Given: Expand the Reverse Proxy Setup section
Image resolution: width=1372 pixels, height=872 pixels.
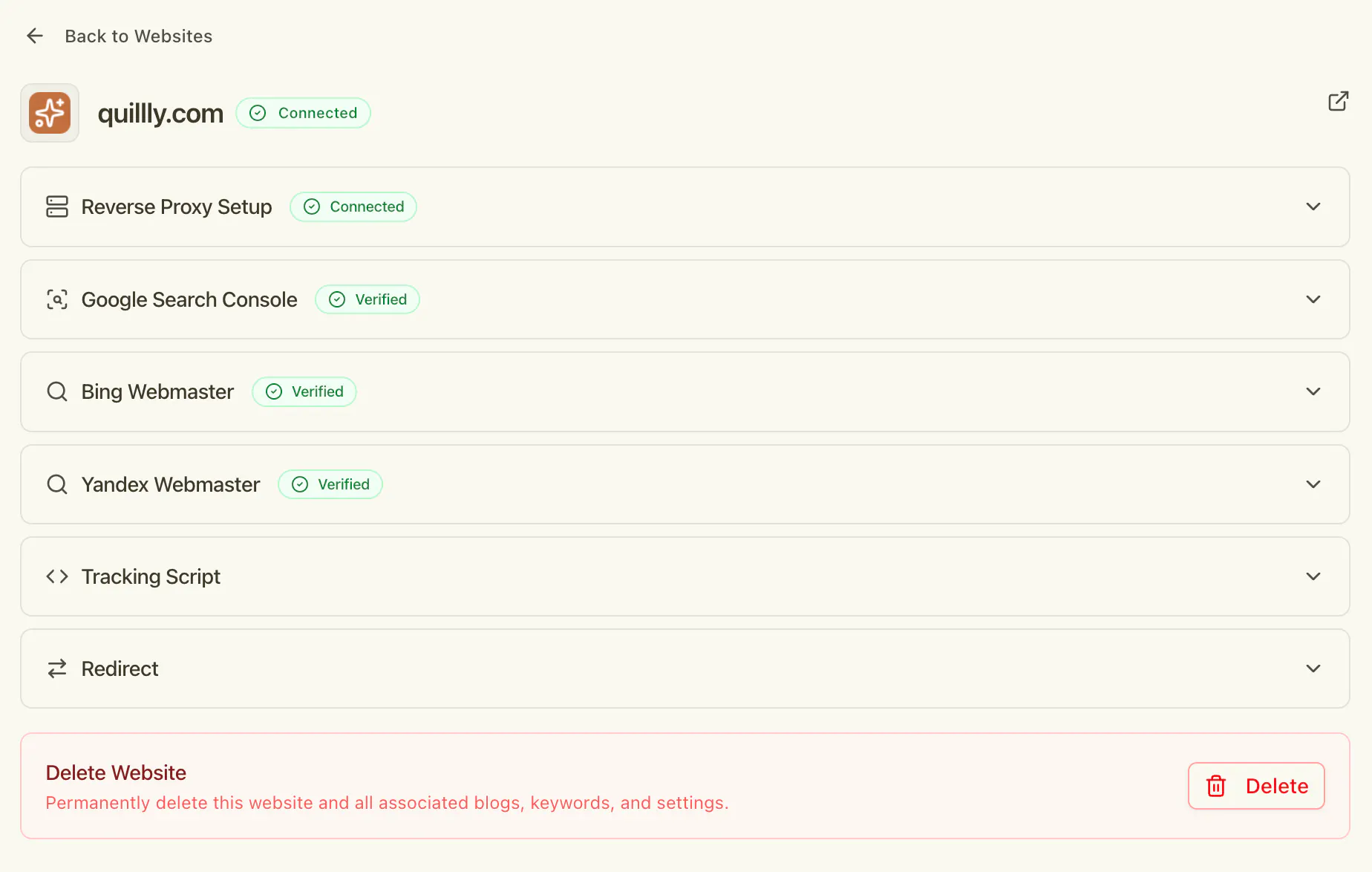Looking at the screenshot, I should pos(1313,206).
